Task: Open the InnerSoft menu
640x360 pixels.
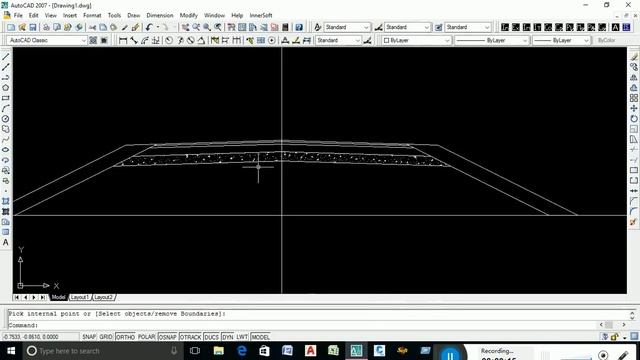Action: [x=261, y=15]
